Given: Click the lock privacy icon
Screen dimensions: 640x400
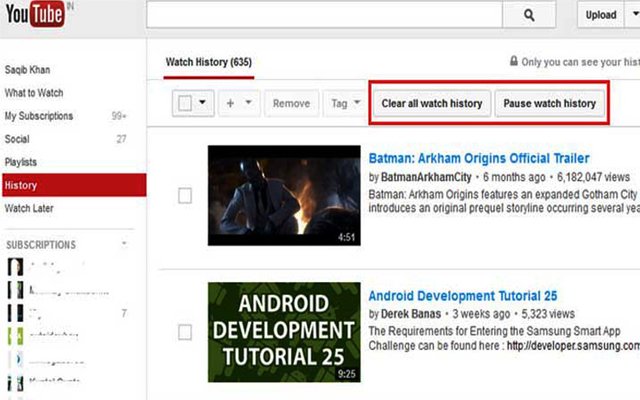Looking at the screenshot, I should click(514, 61).
